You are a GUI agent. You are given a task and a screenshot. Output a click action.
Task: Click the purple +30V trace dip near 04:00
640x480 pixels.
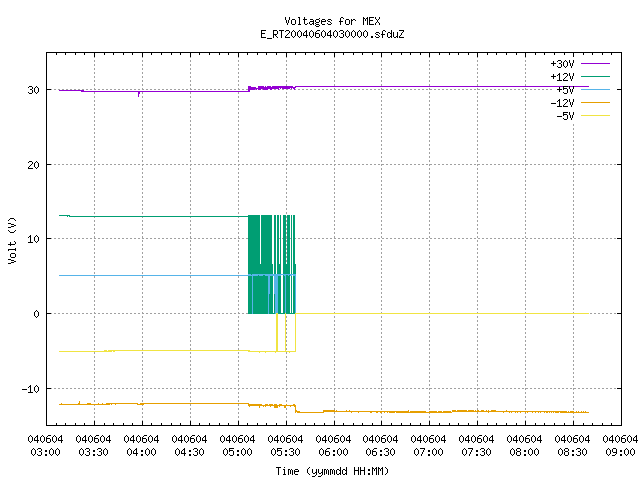click(139, 94)
